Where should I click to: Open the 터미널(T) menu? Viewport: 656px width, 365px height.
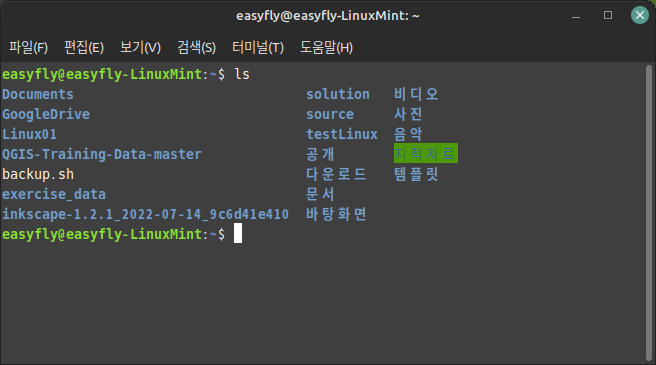258,47
